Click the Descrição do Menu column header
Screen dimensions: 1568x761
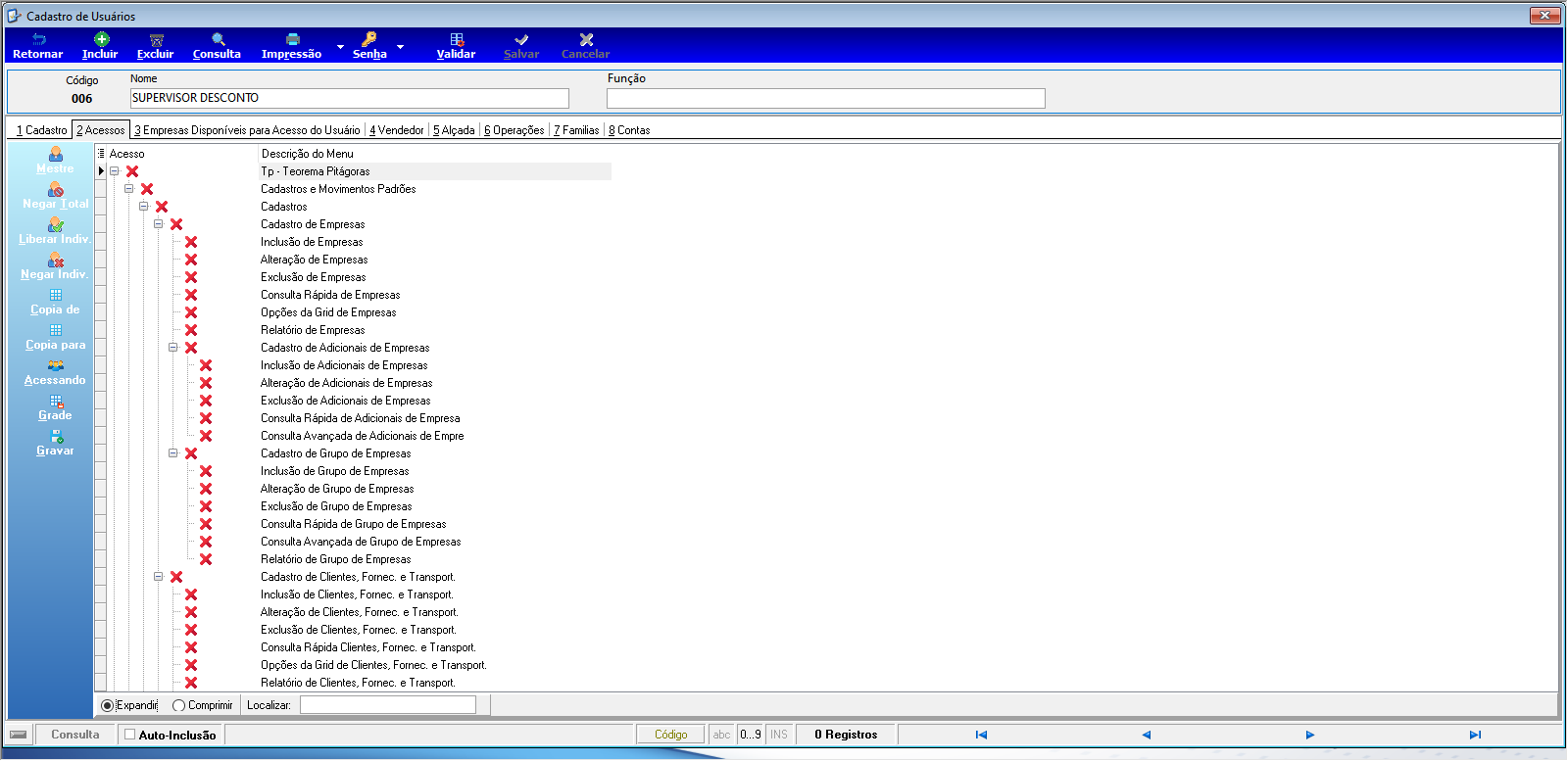click(x=308, y=154)
